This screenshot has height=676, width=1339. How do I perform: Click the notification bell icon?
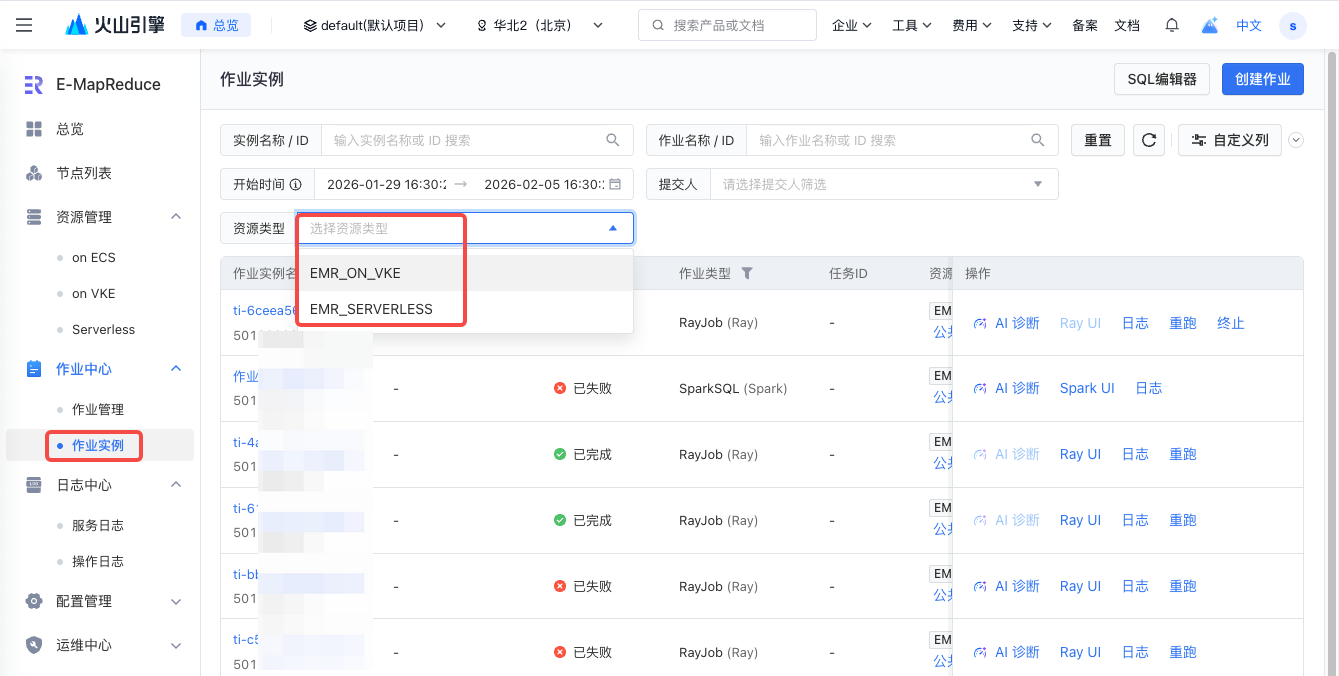click(x=1172, y=25)
